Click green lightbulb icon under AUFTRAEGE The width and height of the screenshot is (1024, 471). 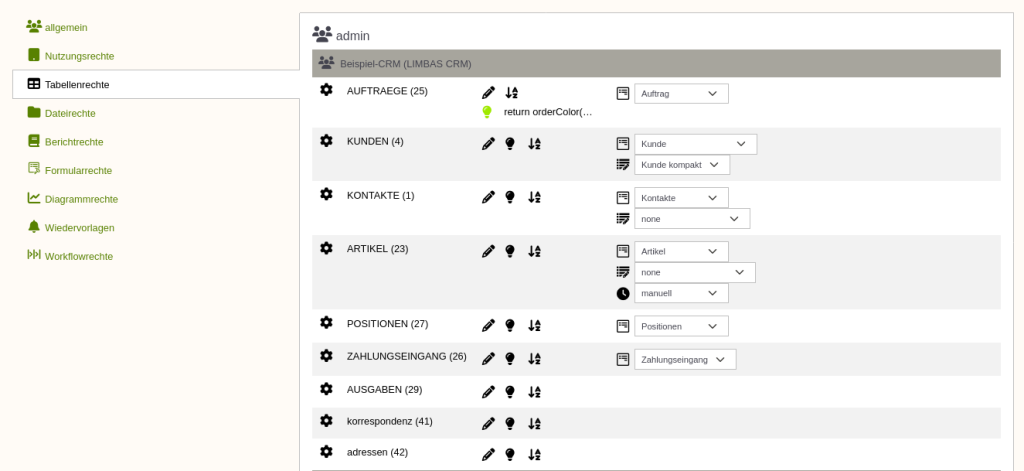(487, 112)
